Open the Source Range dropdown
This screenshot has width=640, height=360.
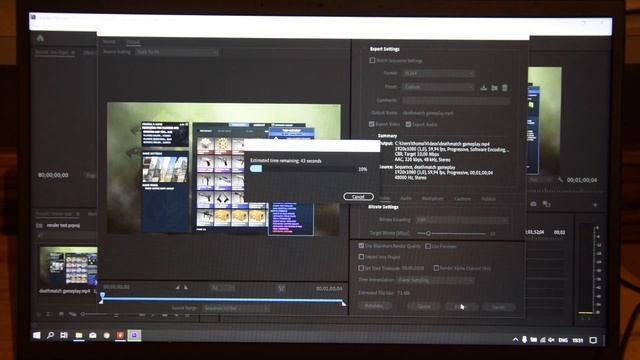pos(236,308)
